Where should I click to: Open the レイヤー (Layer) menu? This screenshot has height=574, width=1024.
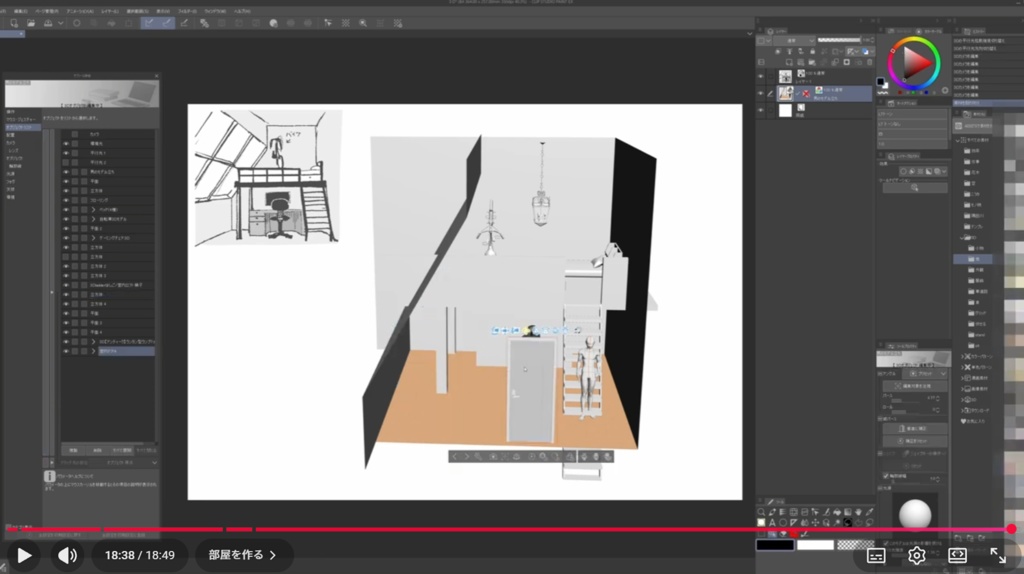click(110, 11)
